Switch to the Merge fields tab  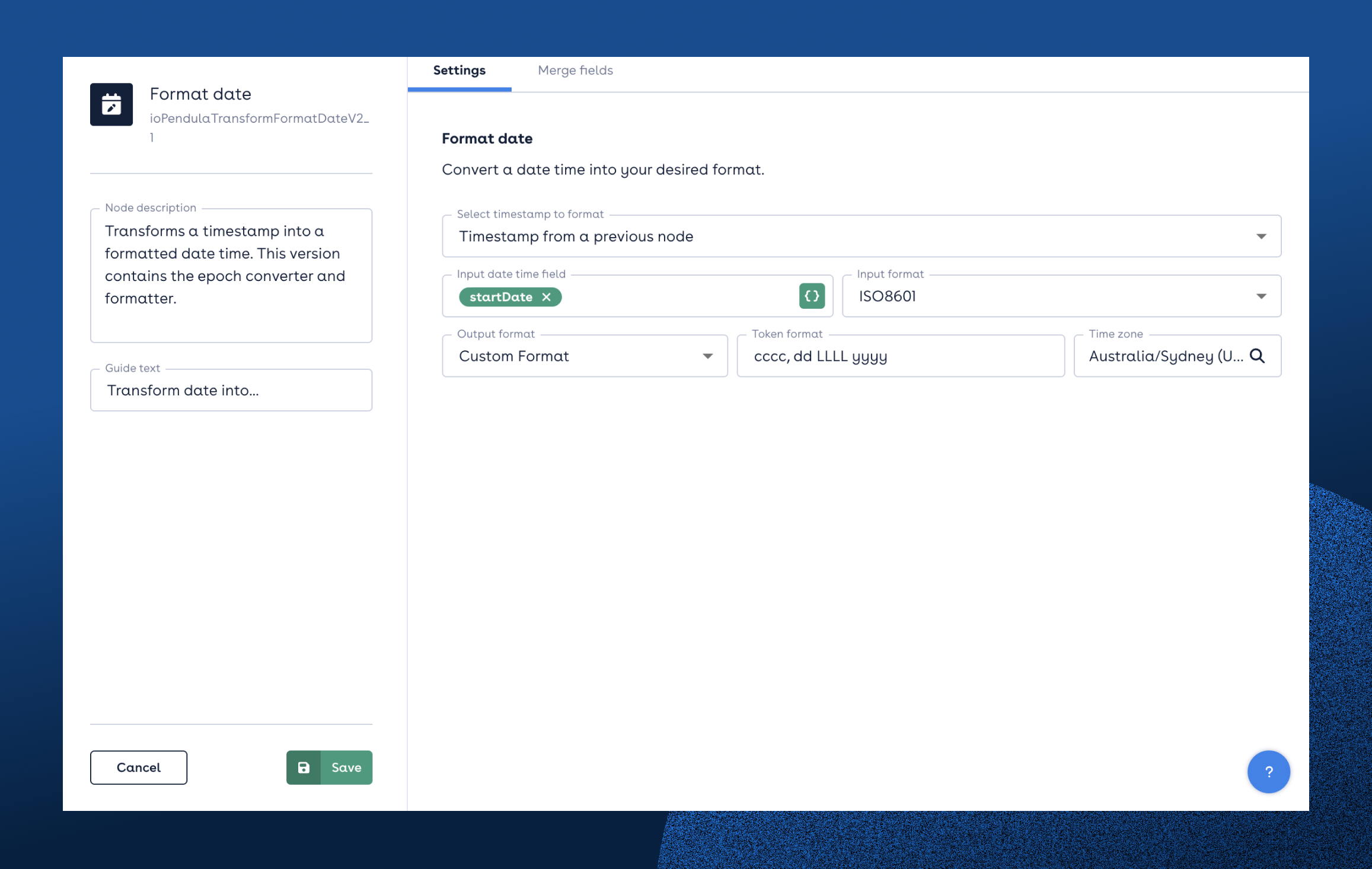point(575,71)
